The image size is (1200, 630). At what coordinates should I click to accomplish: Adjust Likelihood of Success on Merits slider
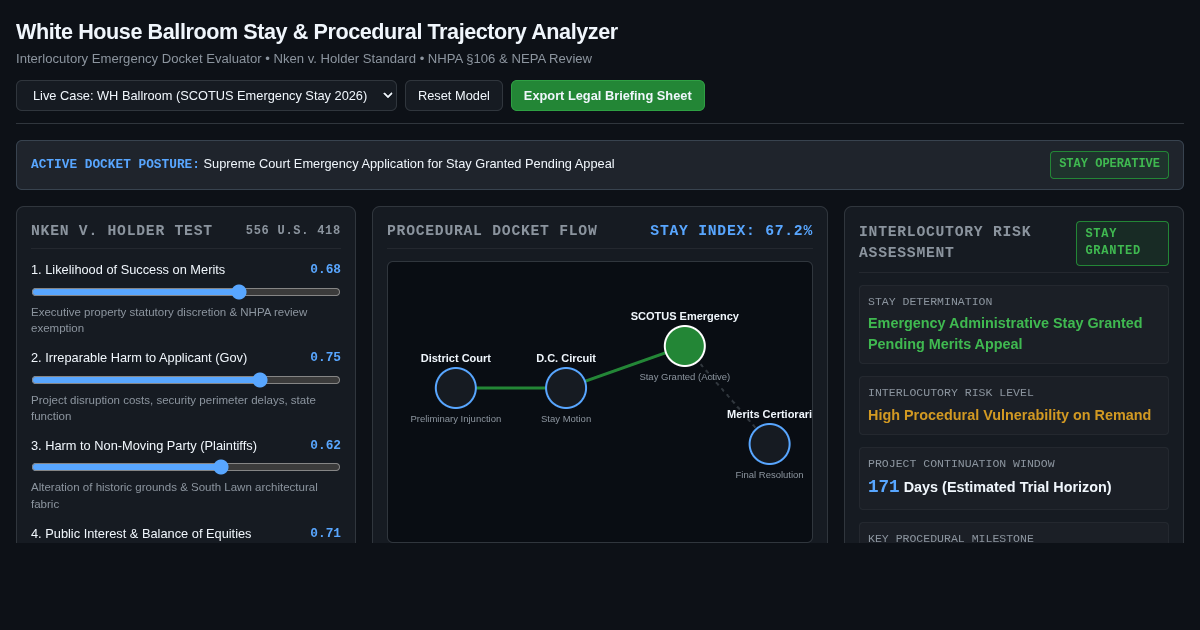[186, 292]
